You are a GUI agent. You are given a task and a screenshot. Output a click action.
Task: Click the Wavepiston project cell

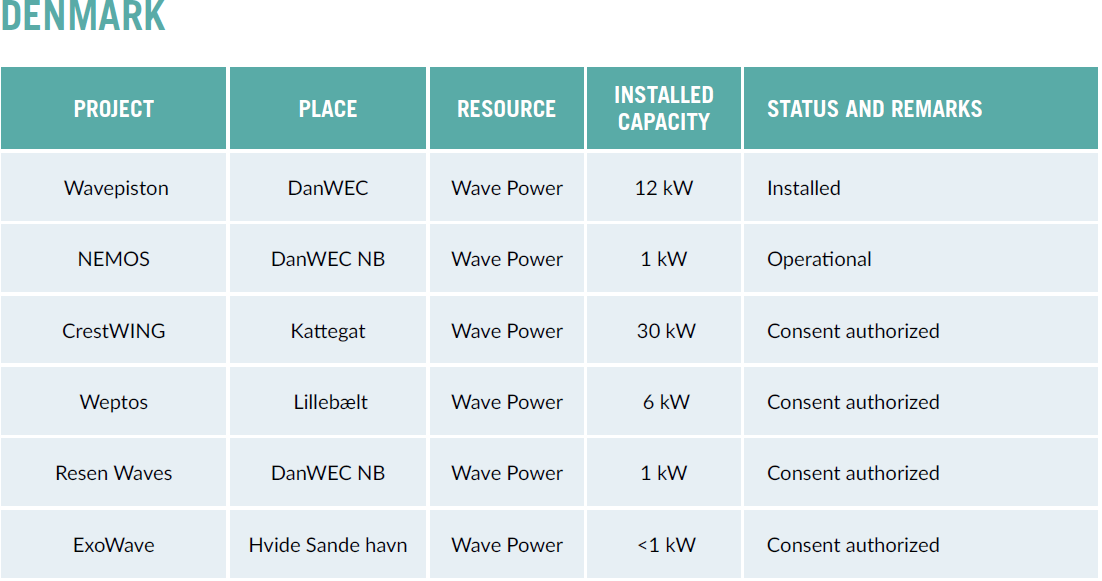(114, 188)
